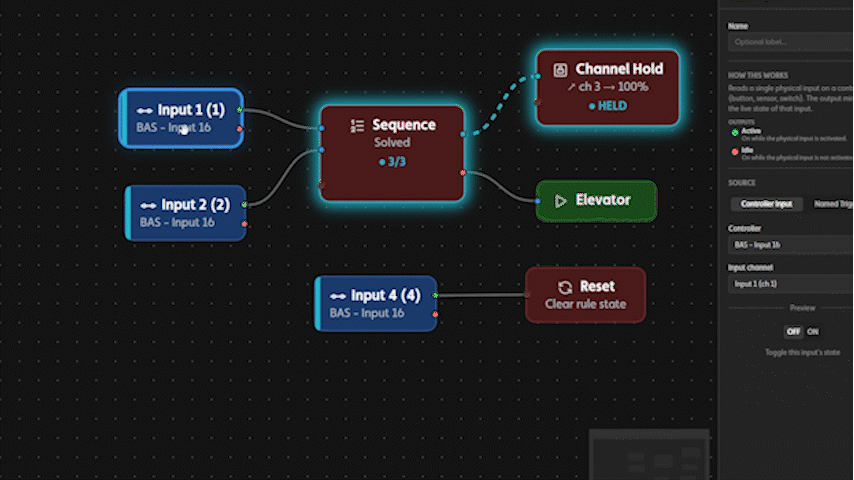Image resolution: width=854 pixels, height=480 pixels.
Task: Click the red Idle output indicator in side panel
Action: coord(735,152)
